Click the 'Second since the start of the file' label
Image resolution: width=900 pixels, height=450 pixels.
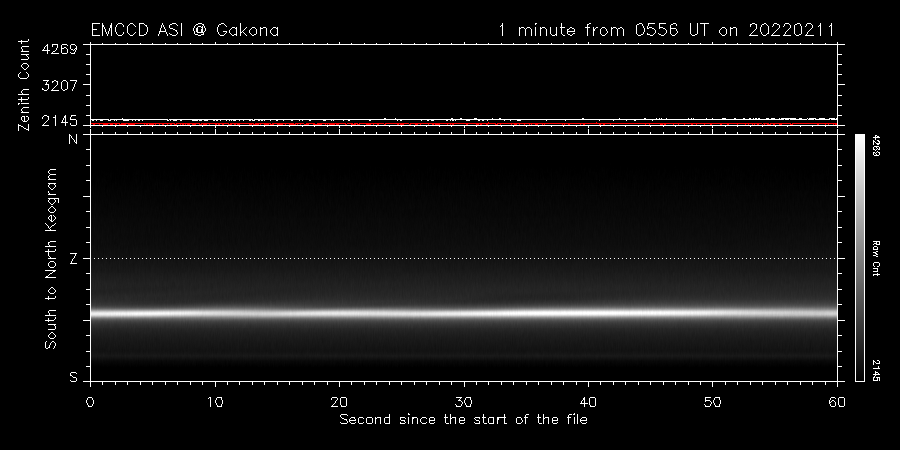pyautogui.click(x=464, y=420)
